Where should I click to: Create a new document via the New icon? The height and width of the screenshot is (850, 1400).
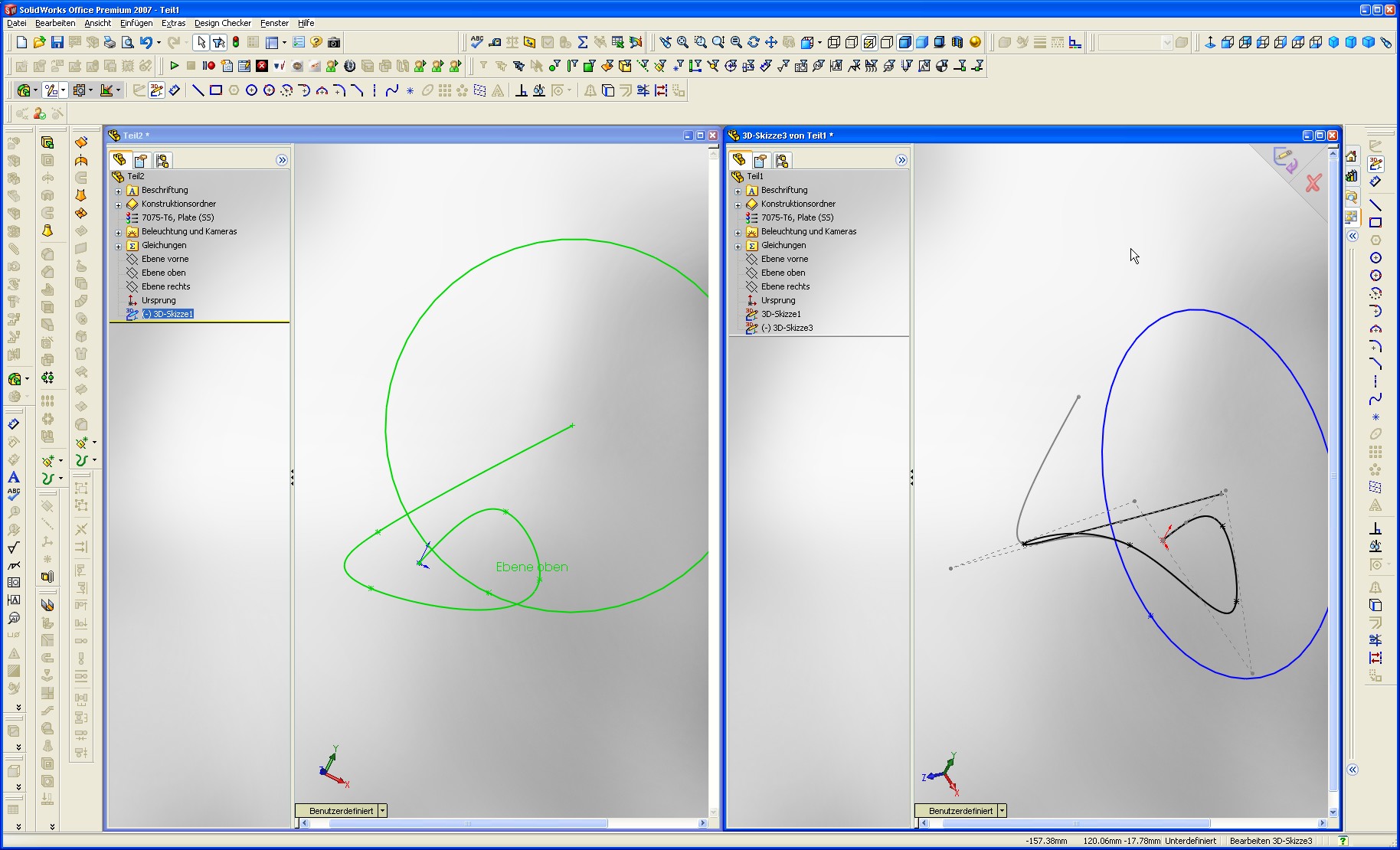coord(21,43)
